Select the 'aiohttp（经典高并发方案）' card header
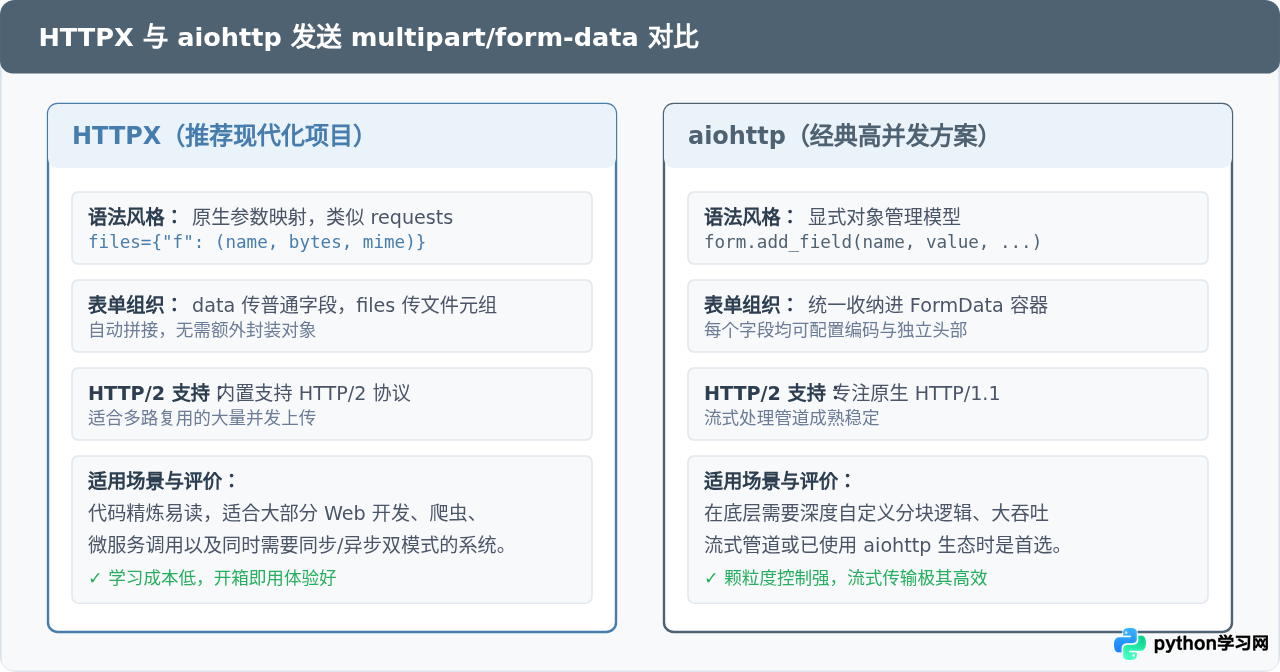 click(948, 136)
